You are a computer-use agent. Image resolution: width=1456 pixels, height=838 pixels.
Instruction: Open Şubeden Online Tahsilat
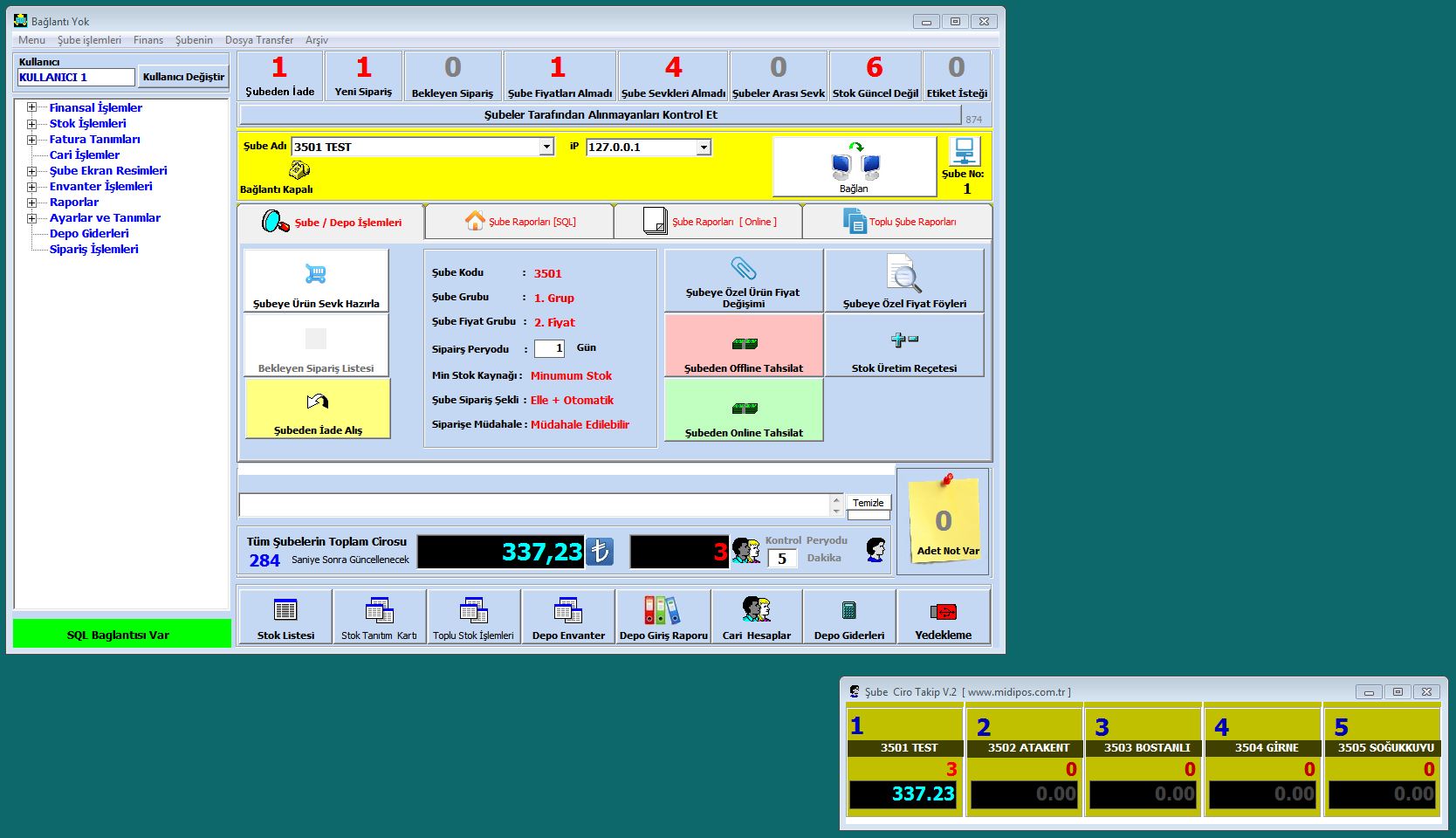(x=743, y=410)
